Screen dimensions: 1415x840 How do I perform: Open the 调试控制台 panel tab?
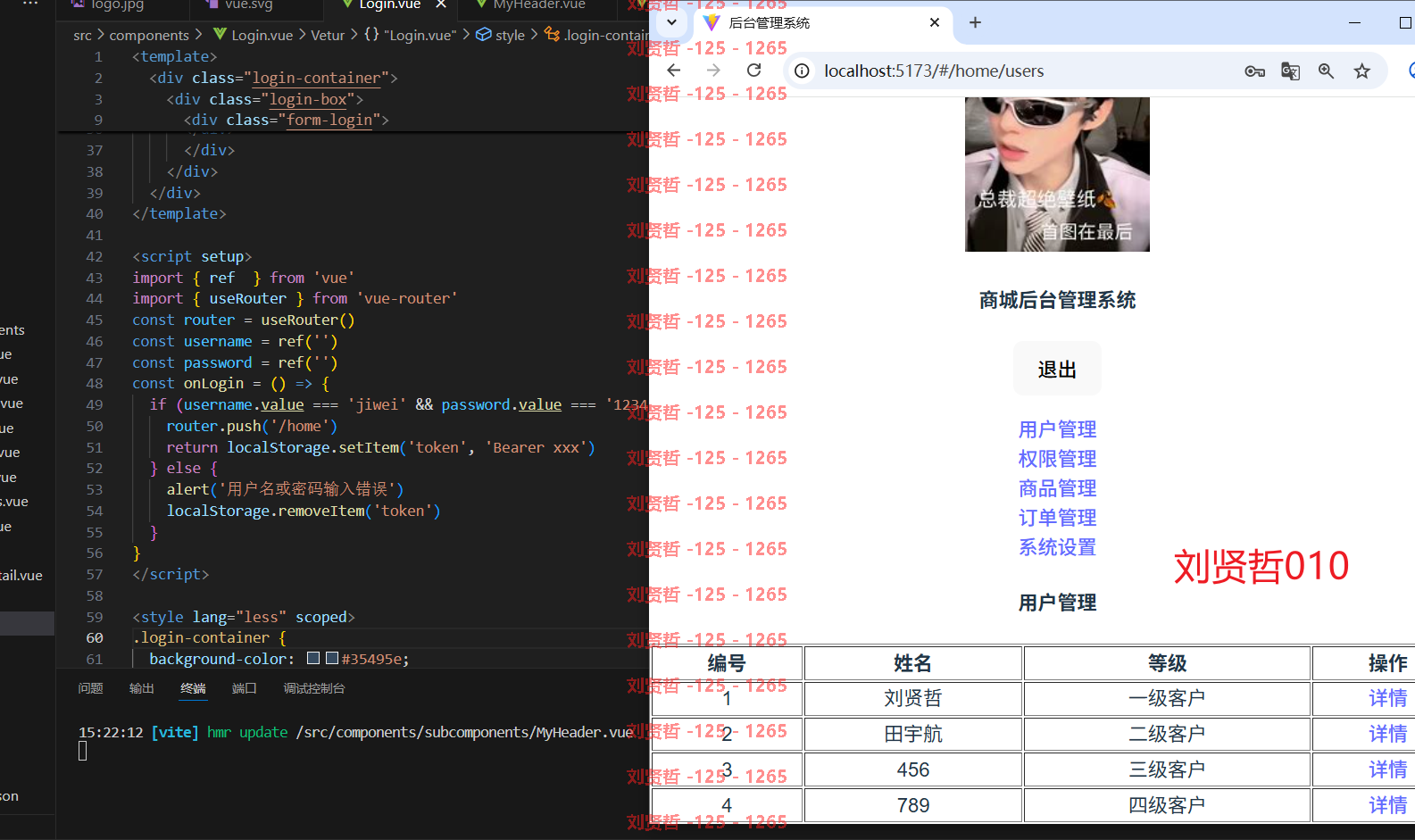(314, 688)
